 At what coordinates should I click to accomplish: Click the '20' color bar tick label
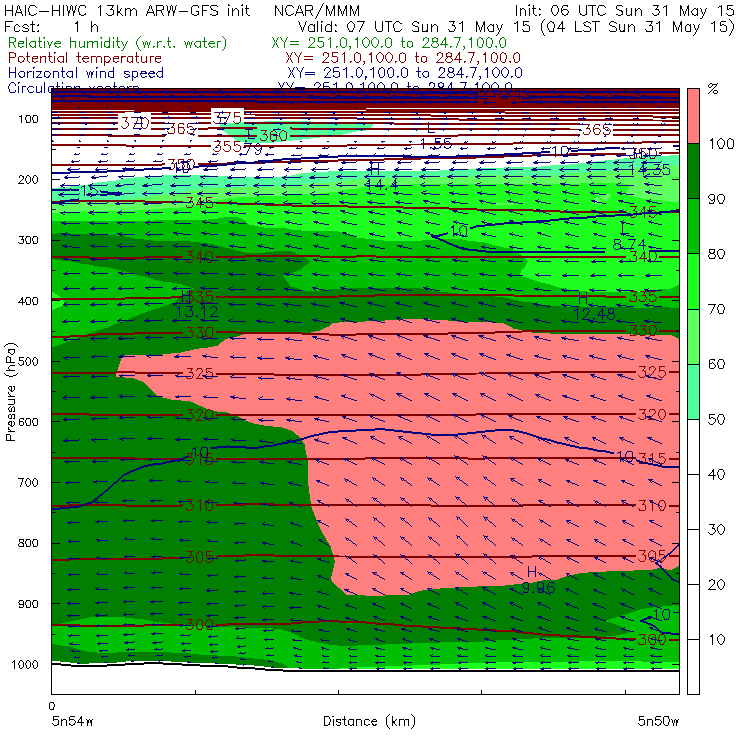(716, 584)
